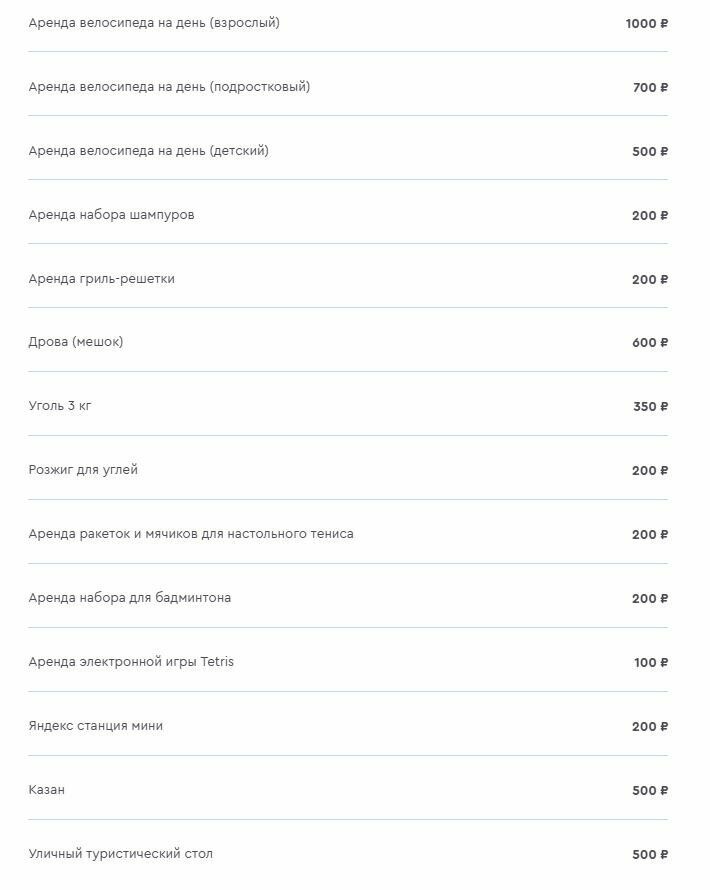Click the 700 ₽ price

point(650,88)
